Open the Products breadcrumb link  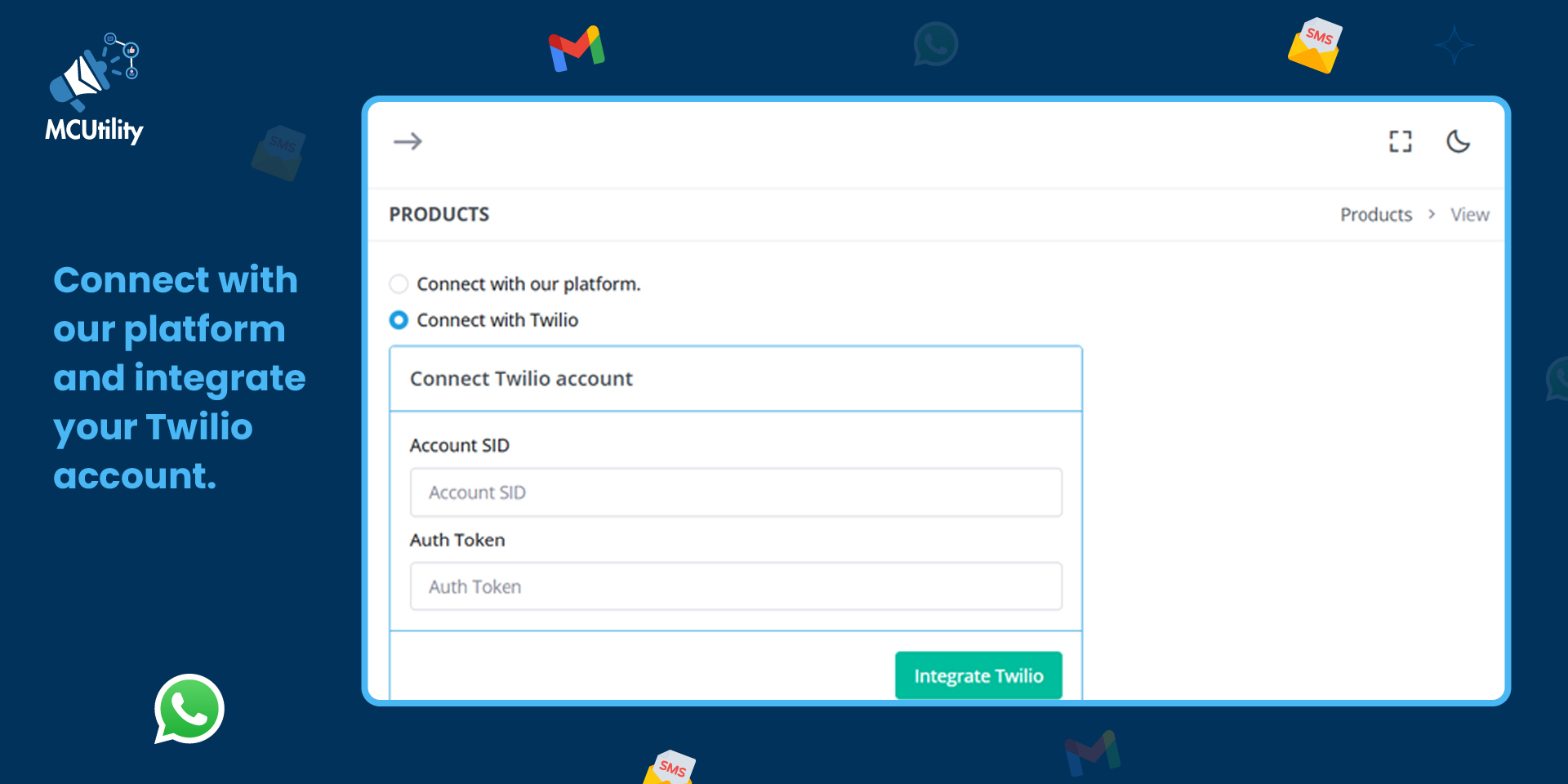coord(1375,215)
